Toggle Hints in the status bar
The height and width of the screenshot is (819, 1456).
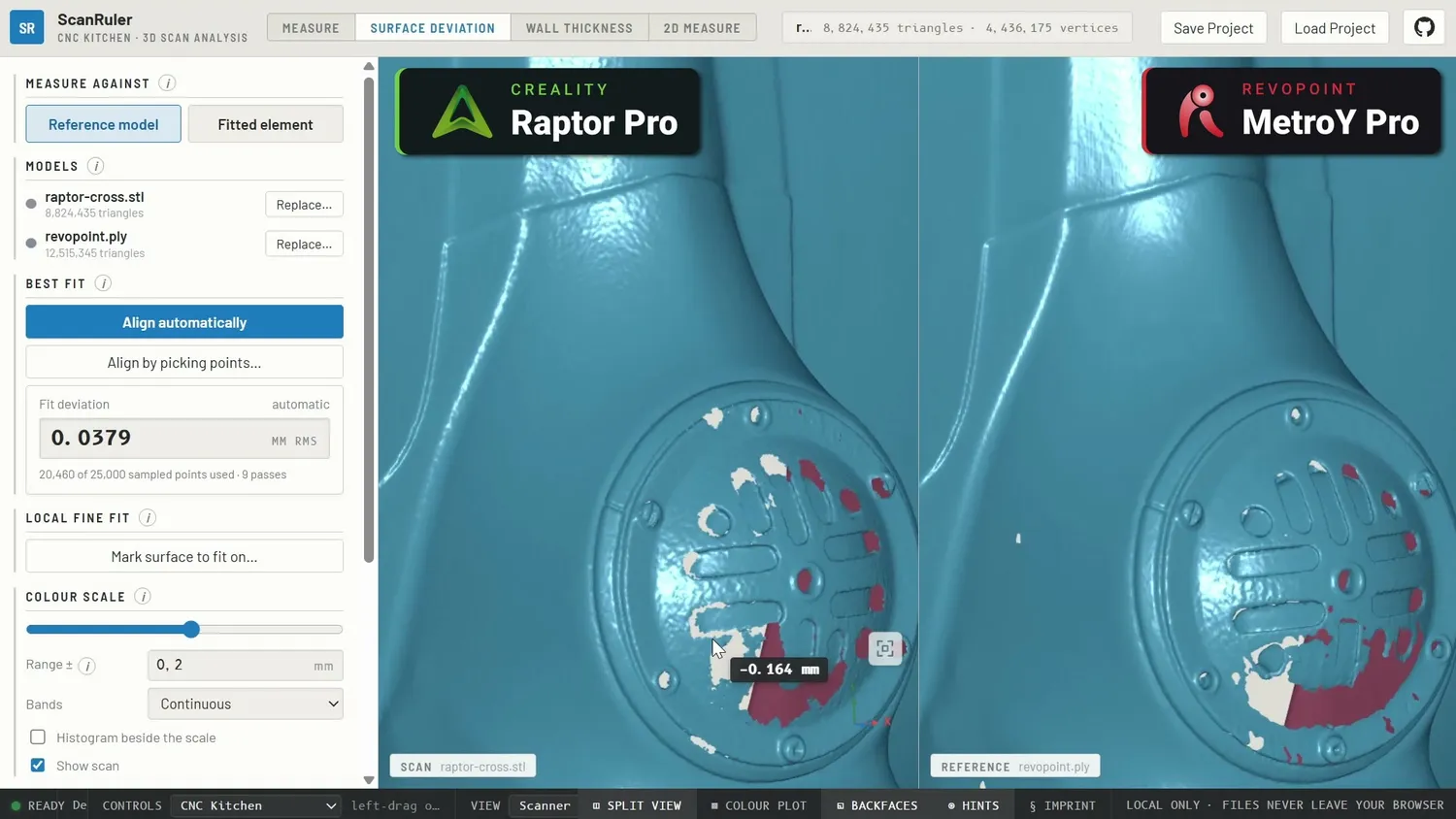pyautogui.click(x=974, y=805)
